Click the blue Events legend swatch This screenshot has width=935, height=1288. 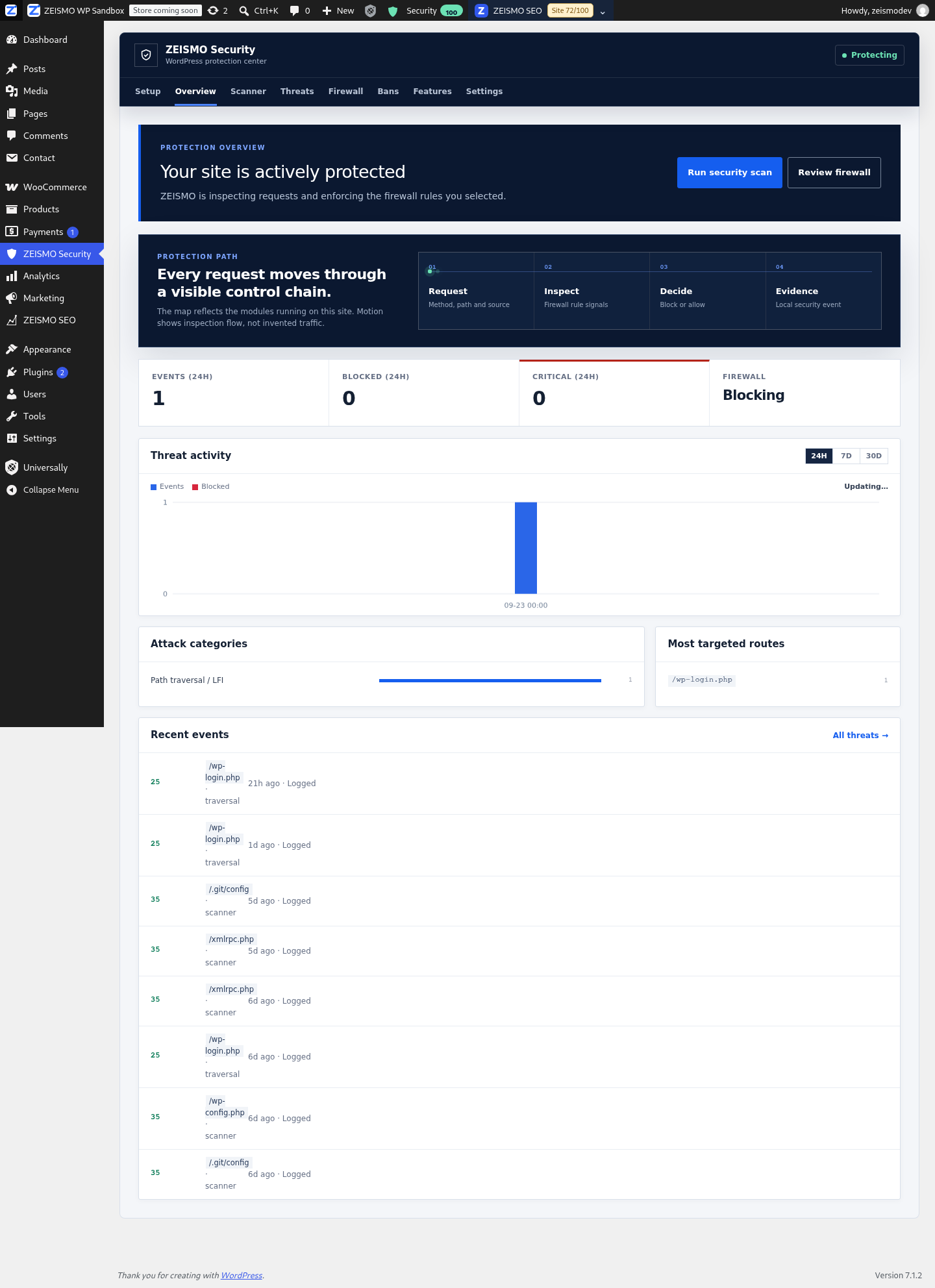pyautogui.click(x=154, y=487)
